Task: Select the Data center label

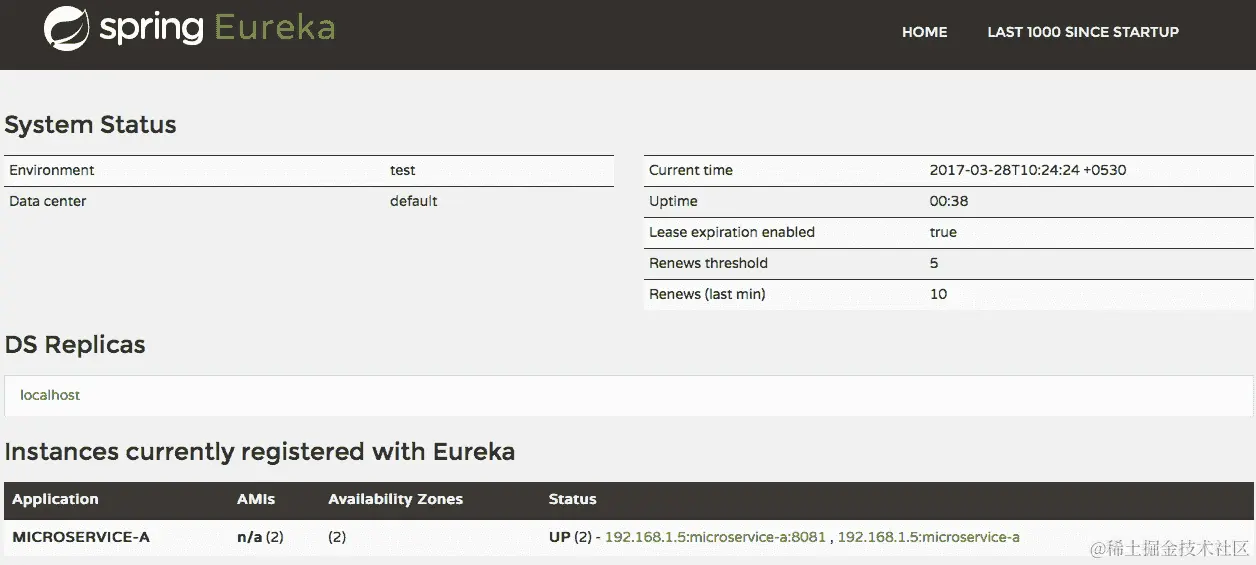Action: pyautogui.click(x=48, y=201)
